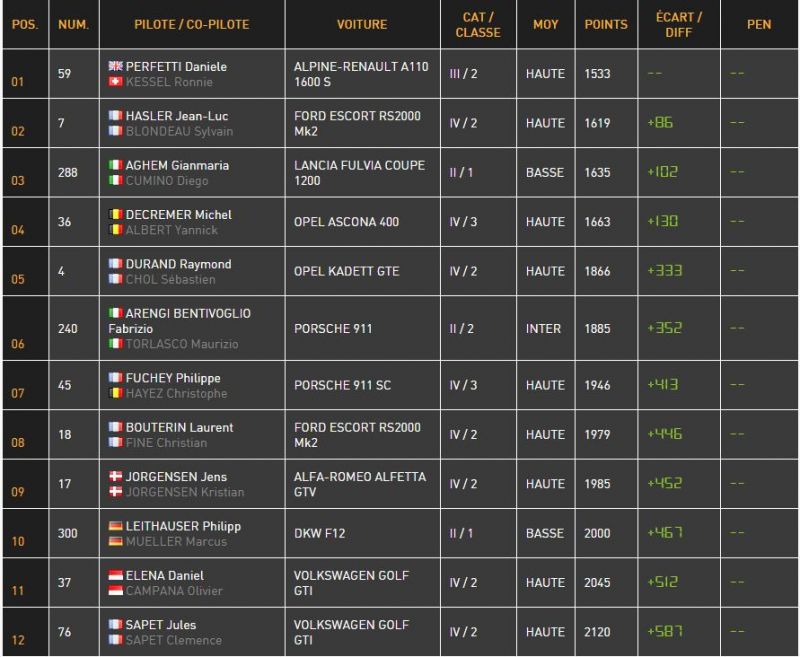
Task: Click the French flag beside HASLER Jean-Luc
Action: (x=115, y=115)
